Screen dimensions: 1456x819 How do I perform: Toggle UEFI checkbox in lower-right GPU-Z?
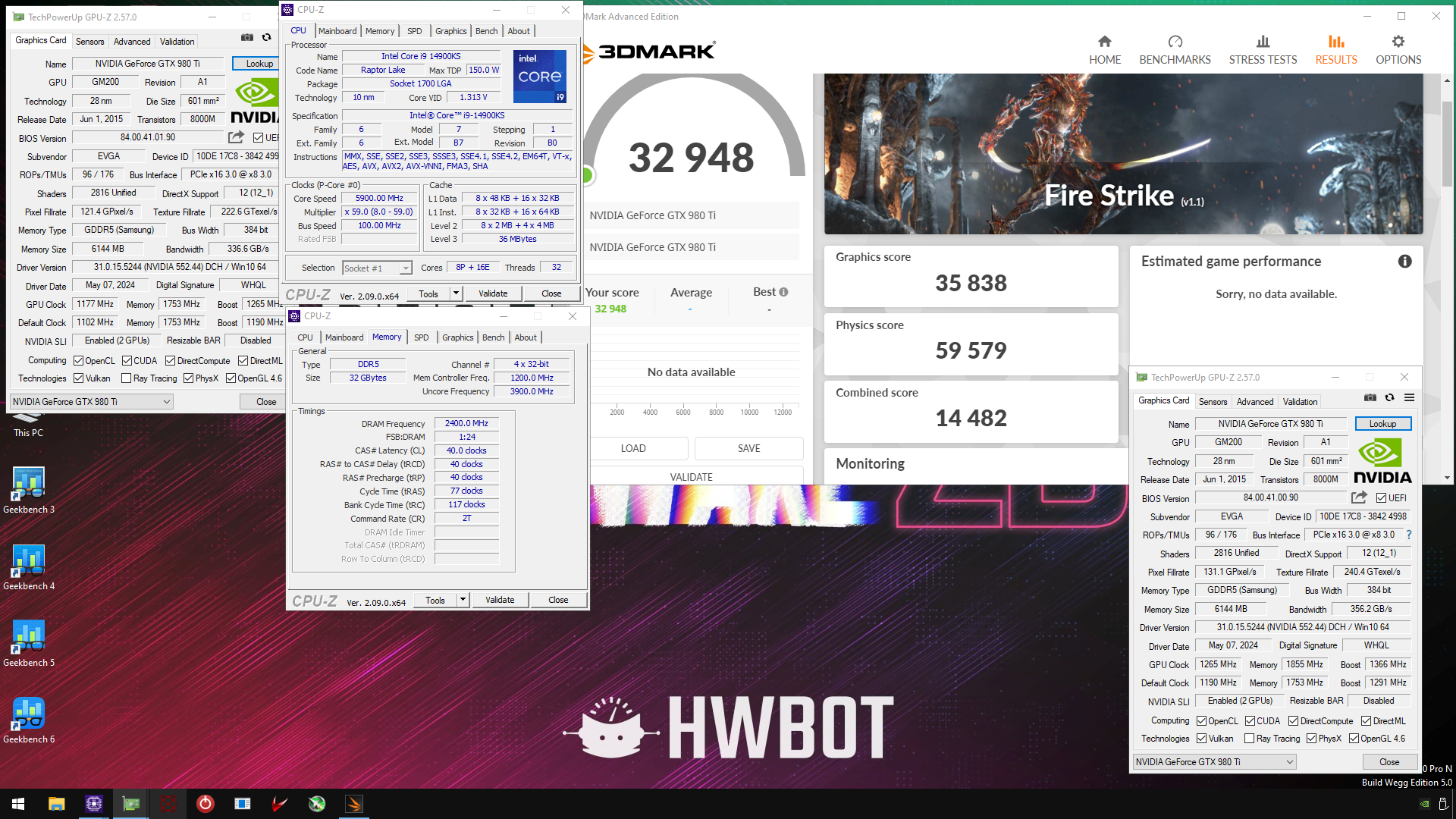1382,498
